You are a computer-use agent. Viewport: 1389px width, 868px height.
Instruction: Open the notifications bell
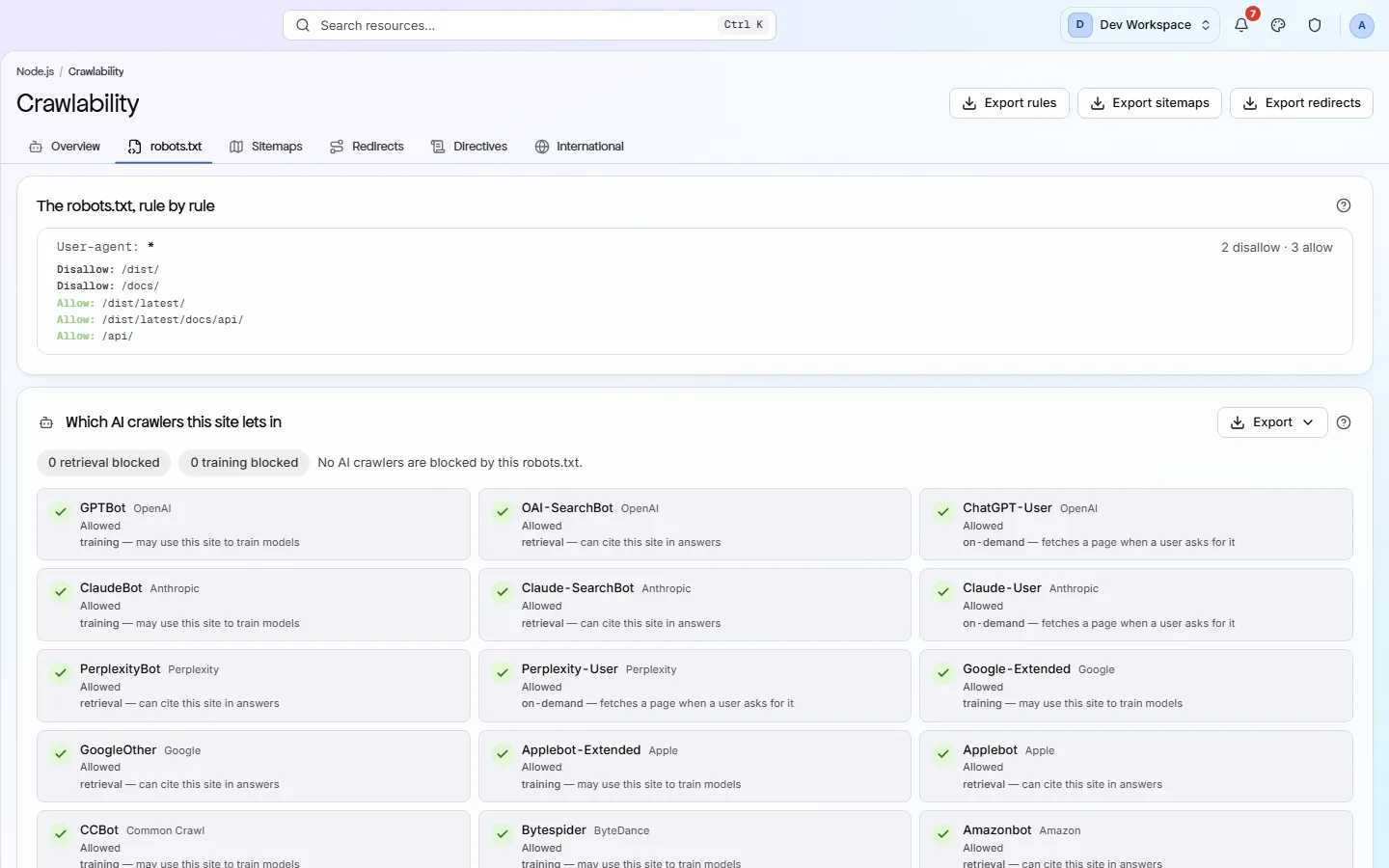[x=1241, y=25]
